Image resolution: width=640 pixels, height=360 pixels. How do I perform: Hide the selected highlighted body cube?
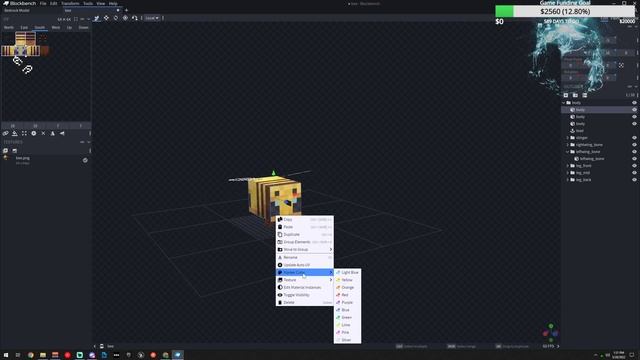pos(634,110)
